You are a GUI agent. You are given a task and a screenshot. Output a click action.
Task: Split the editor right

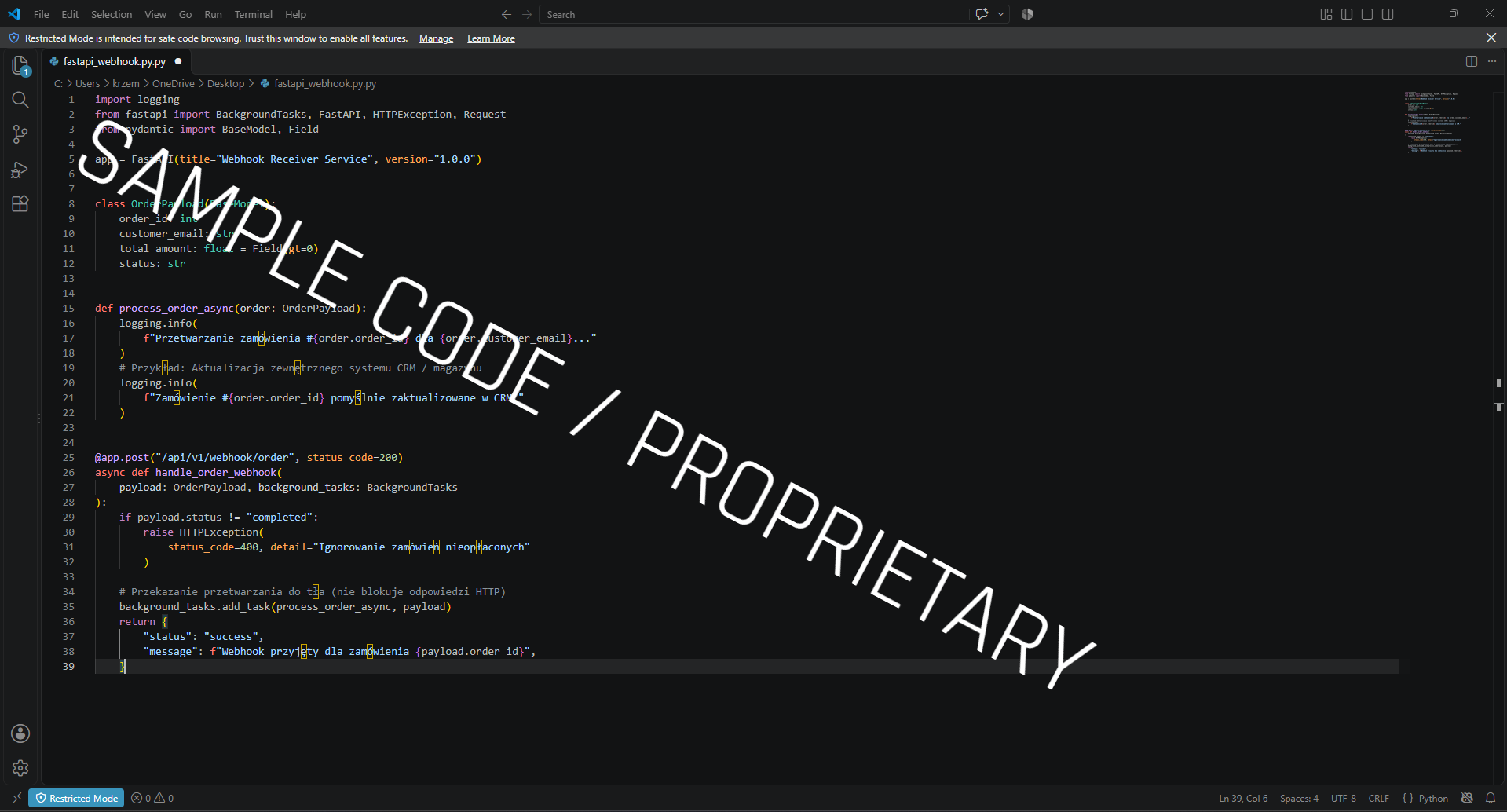tap(1472, 61)
